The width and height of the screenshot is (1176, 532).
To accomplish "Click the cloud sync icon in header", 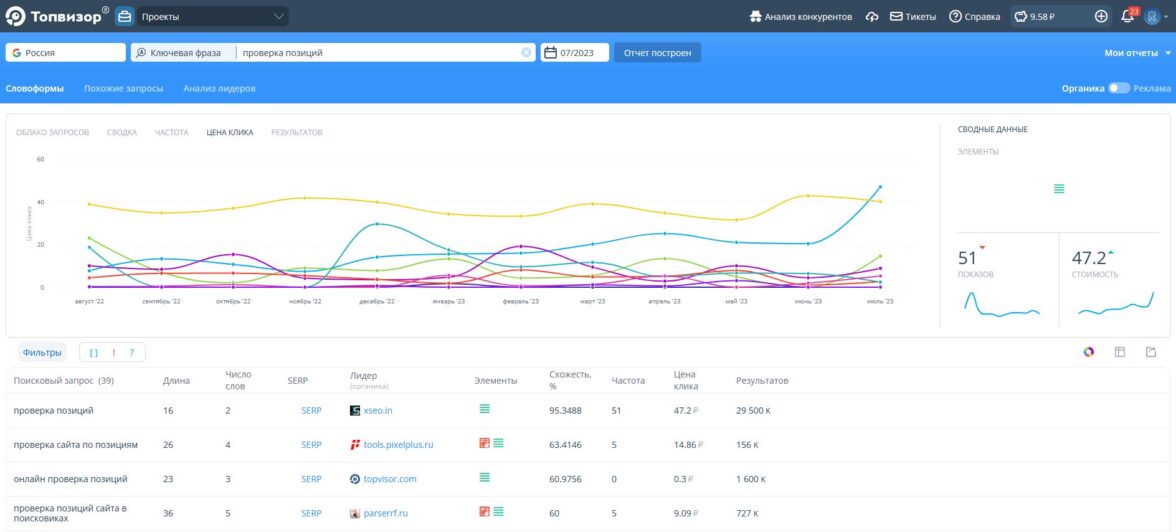I will (872, 17).
